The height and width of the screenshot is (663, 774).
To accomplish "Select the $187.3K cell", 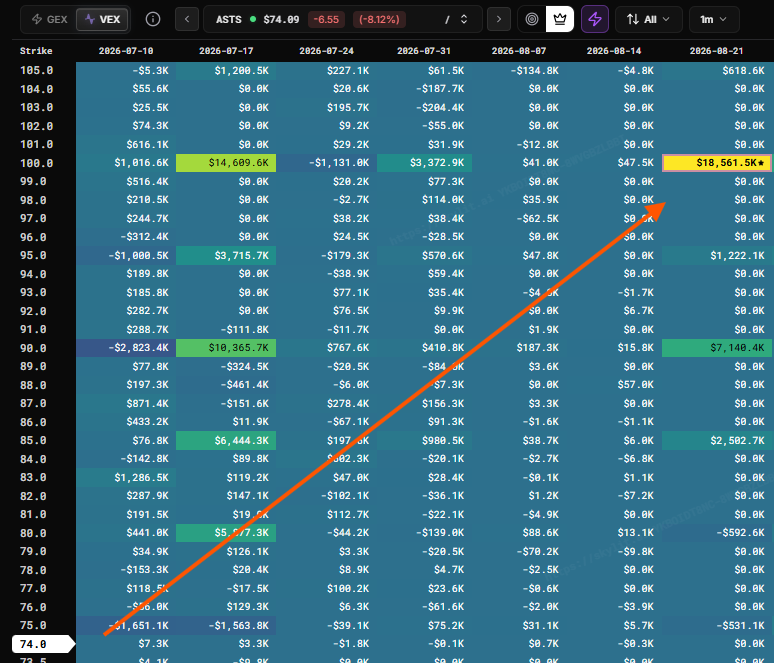I will (x=519, y=348).
